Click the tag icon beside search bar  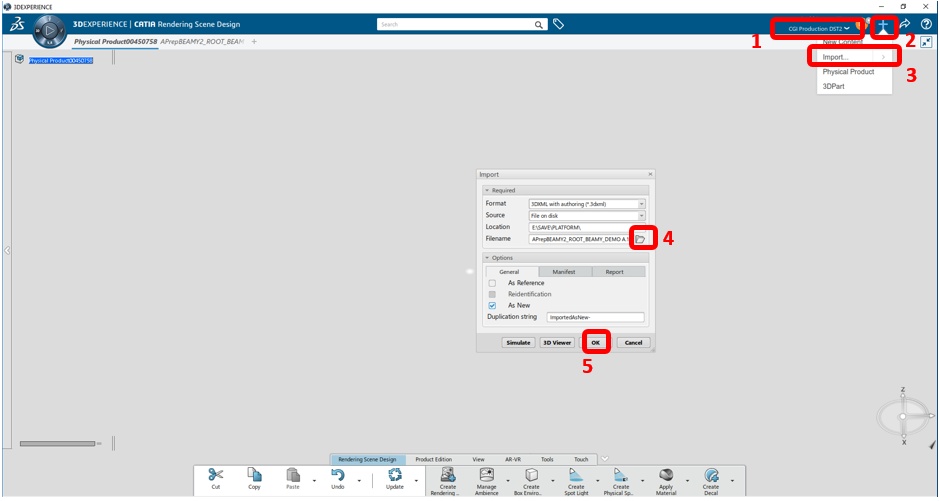(558, 25)
